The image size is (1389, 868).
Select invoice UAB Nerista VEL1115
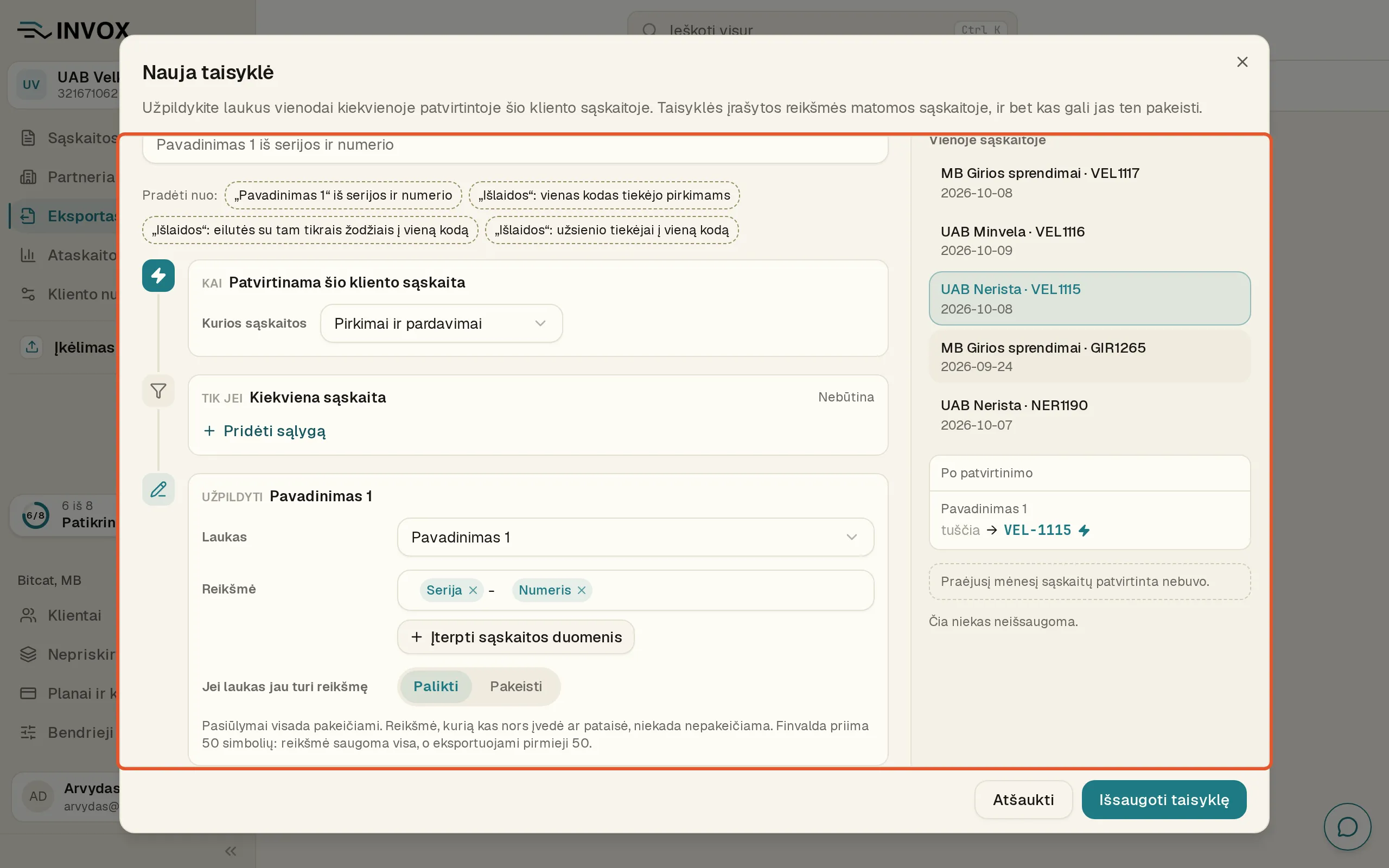[x=1089, y=298]
